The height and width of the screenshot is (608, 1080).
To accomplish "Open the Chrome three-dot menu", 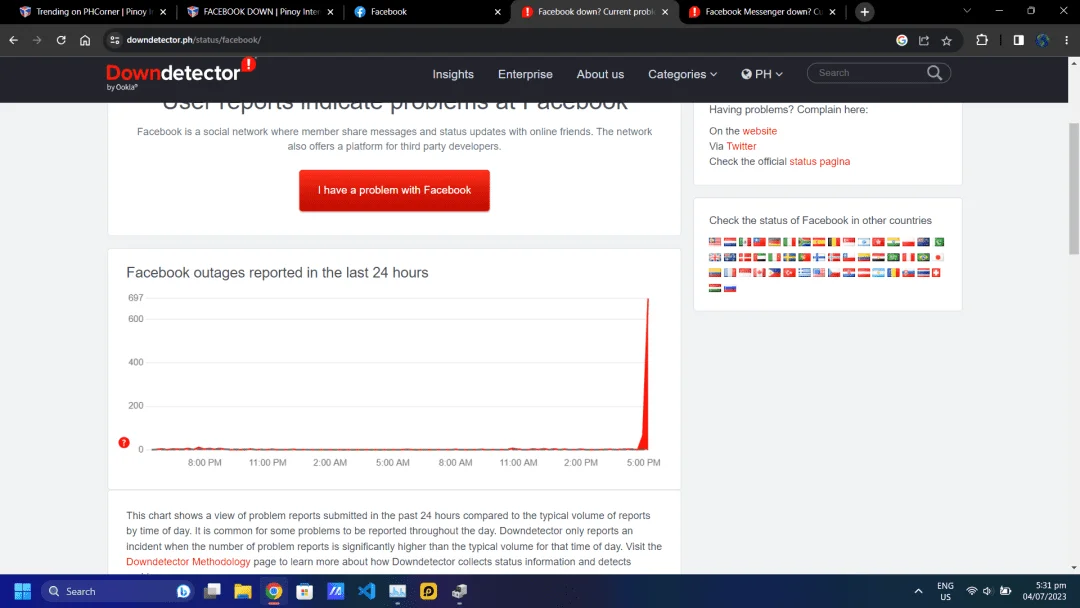I will [x=1066, y=40].
